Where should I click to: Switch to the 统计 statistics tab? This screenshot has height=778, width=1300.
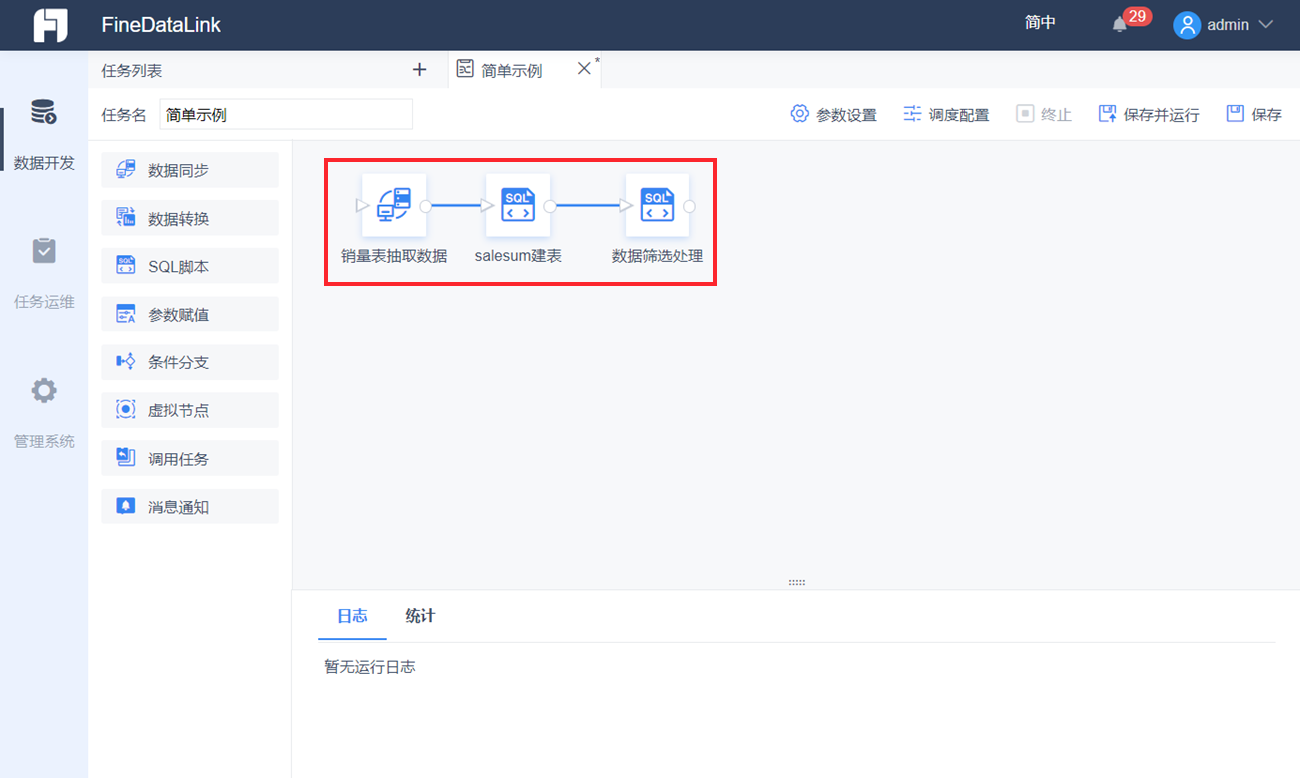pos(420,616)
